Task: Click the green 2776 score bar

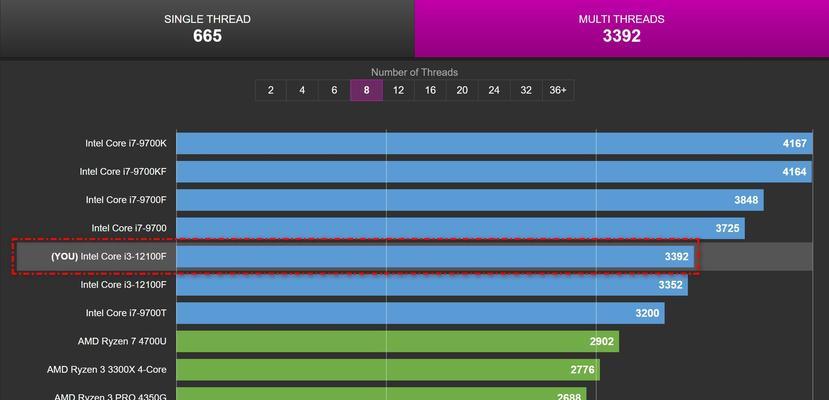Action: (x=388, y=370)
